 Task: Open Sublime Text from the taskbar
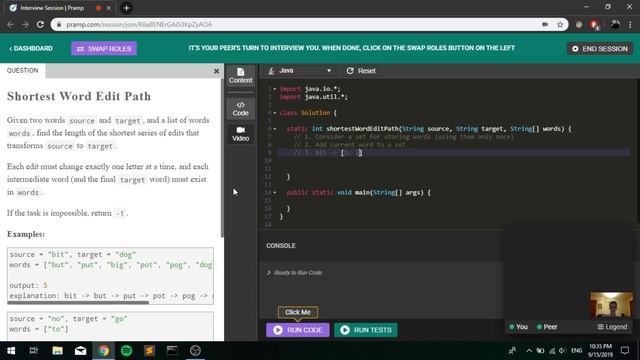(x=149, y=351)
